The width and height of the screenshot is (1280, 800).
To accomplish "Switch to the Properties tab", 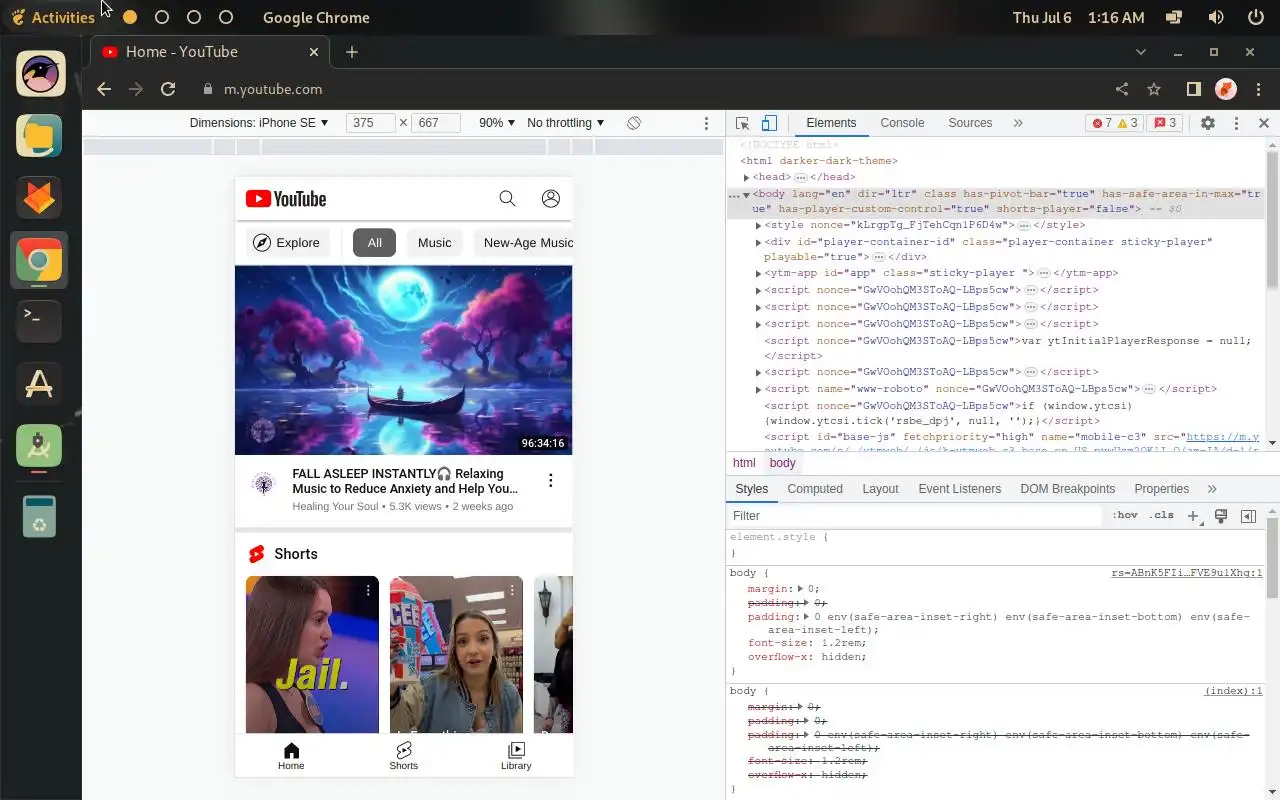I will [x=1161, y=489].
